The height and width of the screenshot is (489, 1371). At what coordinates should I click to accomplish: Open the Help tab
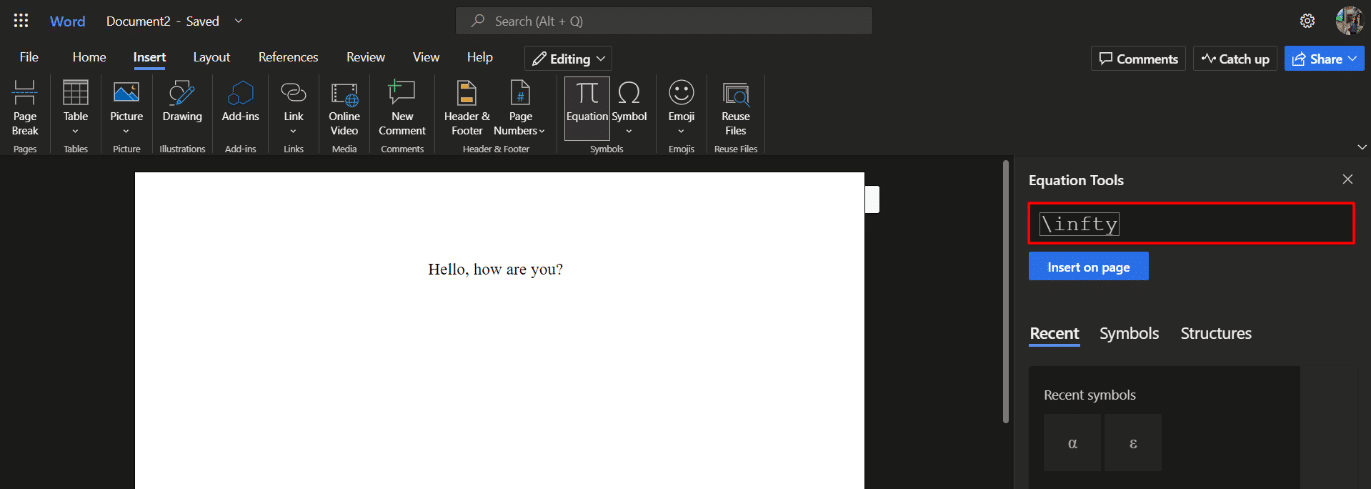pos(480,57)
